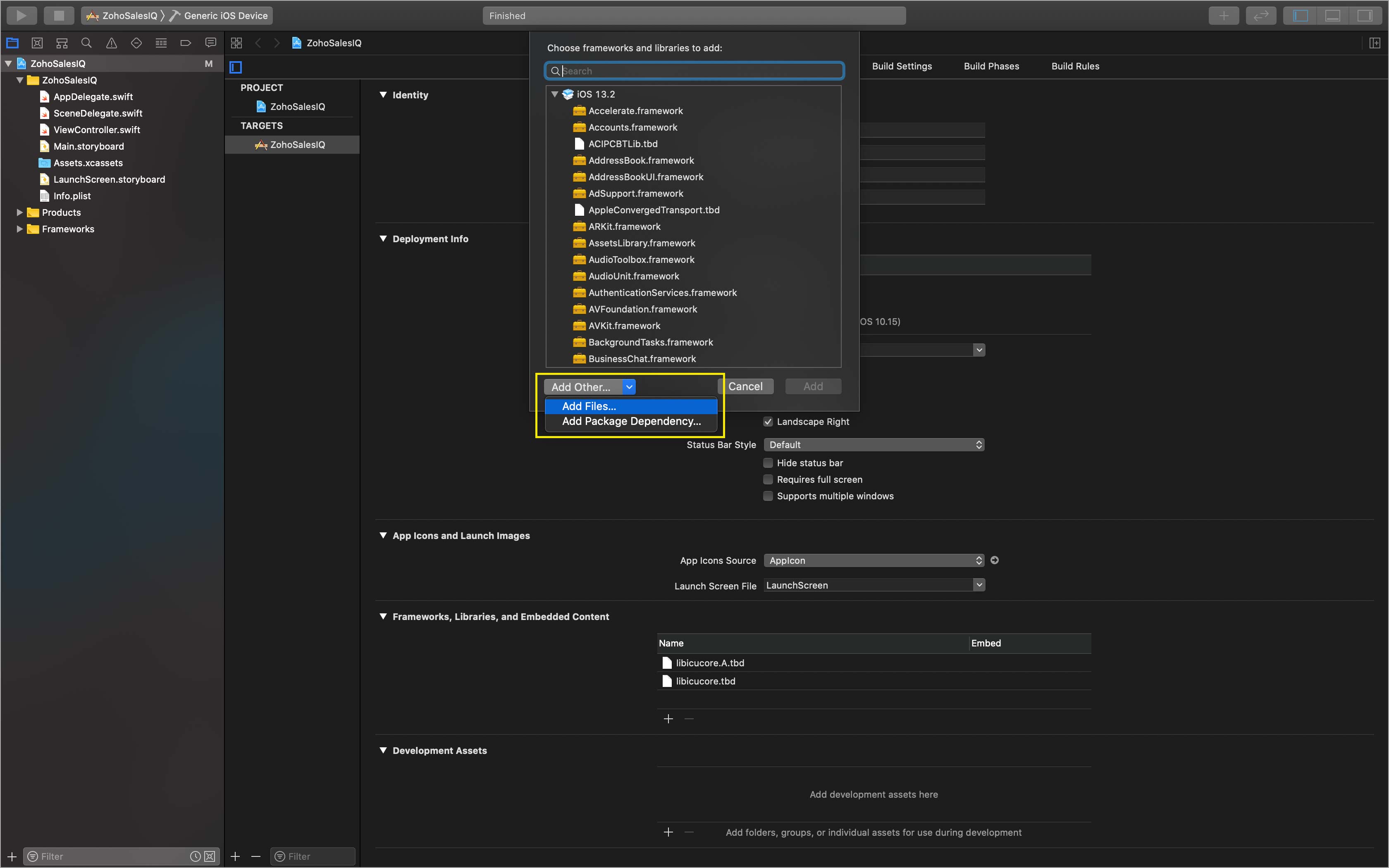Open the Status Bar Style dropdown
The image size is (1389, 868).
click(x=874, y=444)
